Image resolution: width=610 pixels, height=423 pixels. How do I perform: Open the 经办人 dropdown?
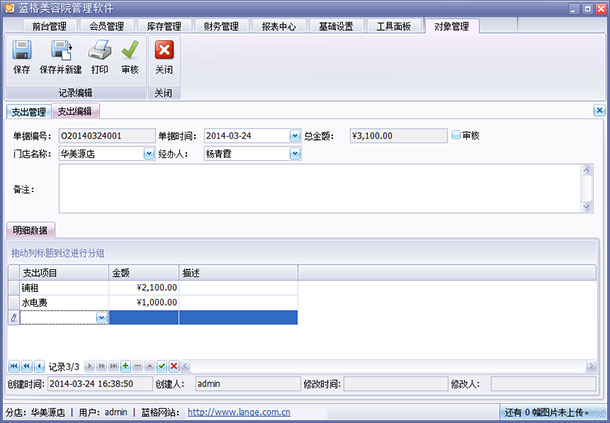295,154
